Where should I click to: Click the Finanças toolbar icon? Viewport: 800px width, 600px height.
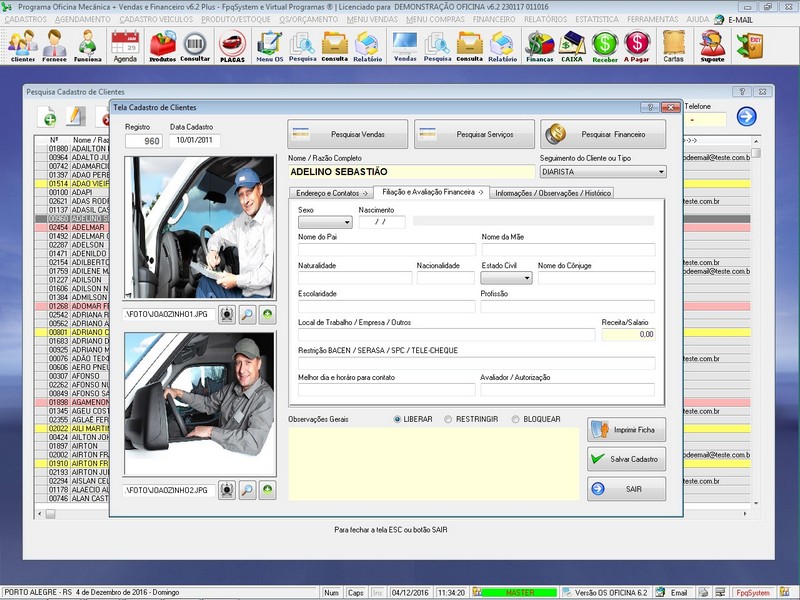[540, 45]
